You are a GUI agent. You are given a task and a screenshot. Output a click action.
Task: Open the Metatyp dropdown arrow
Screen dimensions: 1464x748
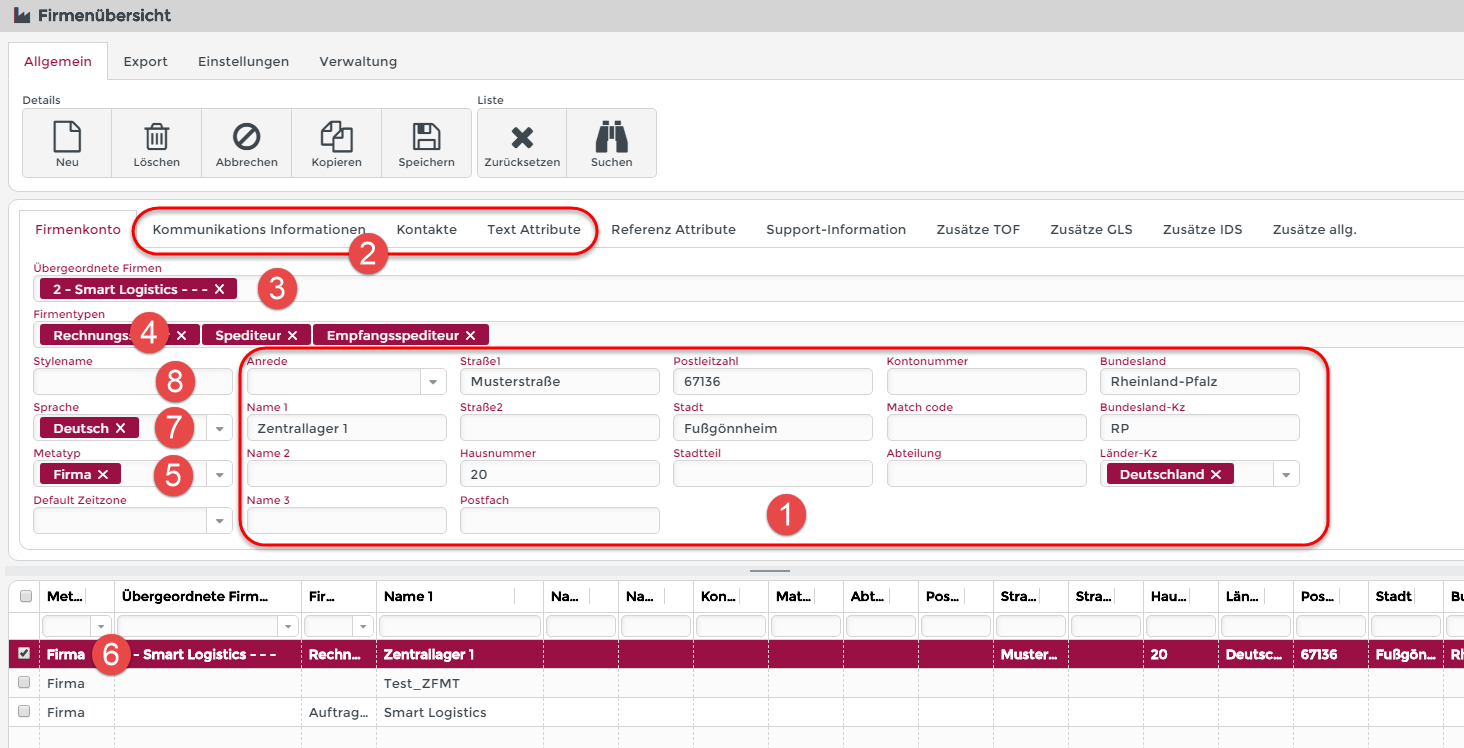coord(219,474)
